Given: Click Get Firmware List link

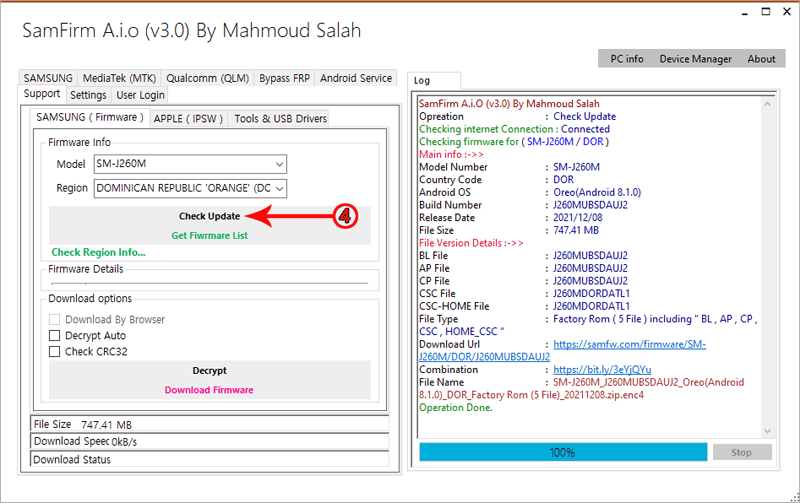Looking at the screenshot, I should click(x=209, y=236).
